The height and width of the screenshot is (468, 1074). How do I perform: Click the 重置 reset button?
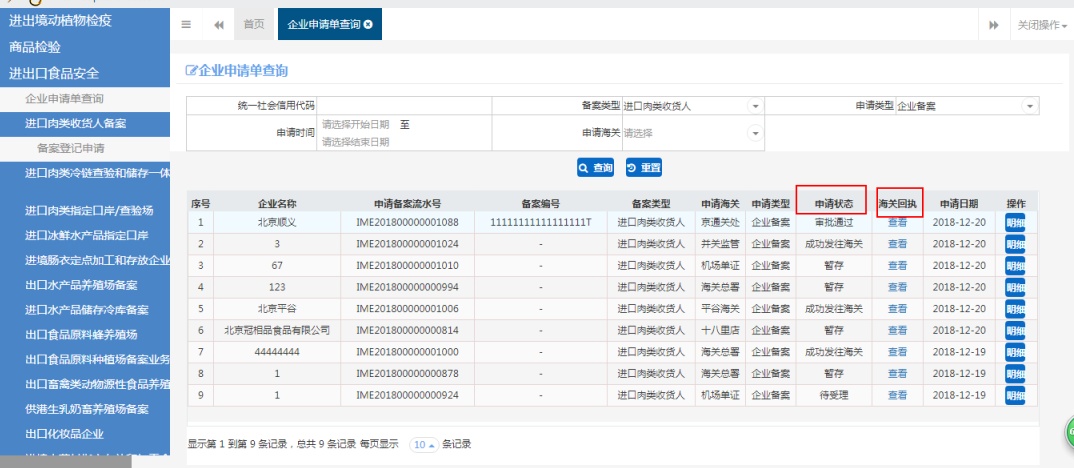(644, 168)
